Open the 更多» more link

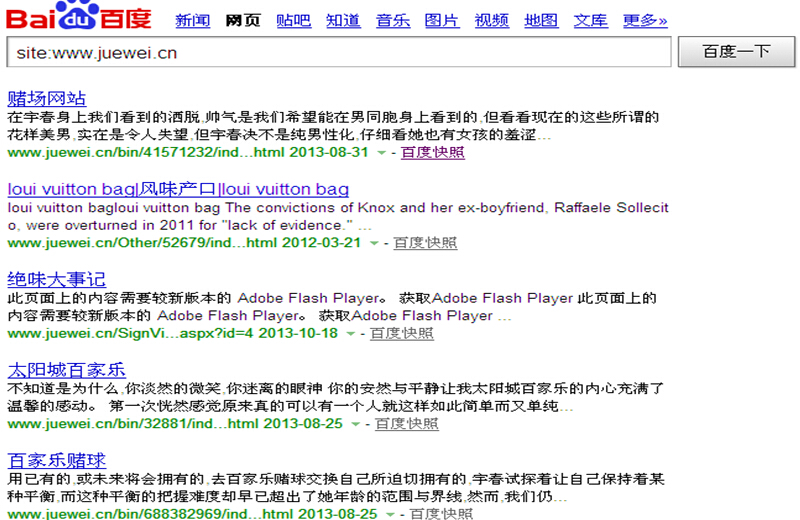tap(645, 20)
